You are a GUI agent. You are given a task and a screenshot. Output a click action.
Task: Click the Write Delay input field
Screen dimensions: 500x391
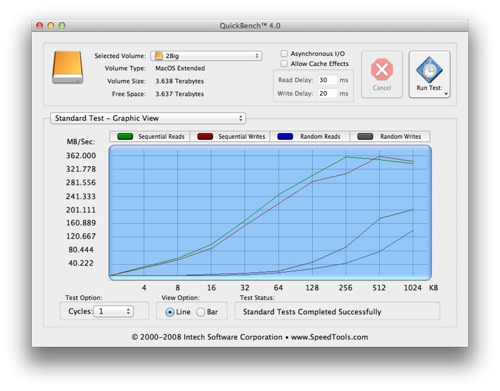pos(327,93)
